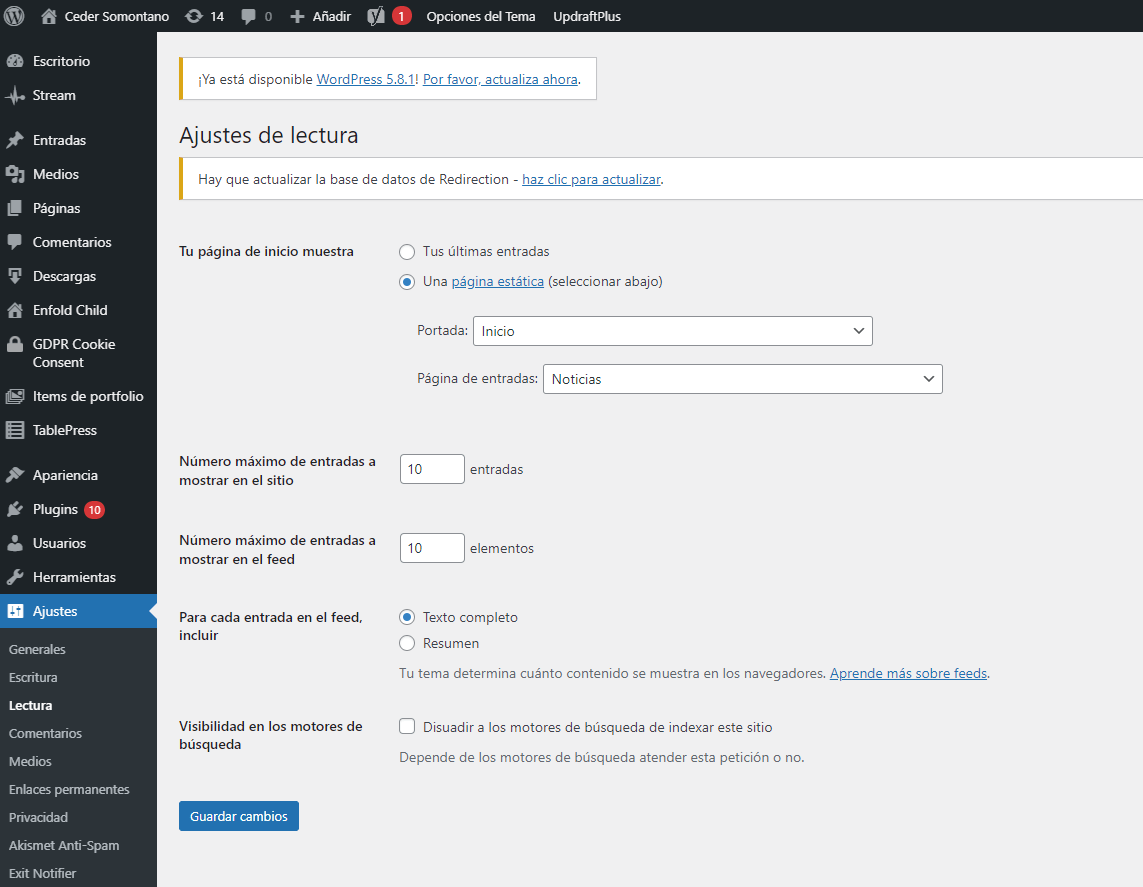1143x887 pixels.
Task: Click the Visibilidad en los motores de búsqueda label
Action: pos(270,735)
